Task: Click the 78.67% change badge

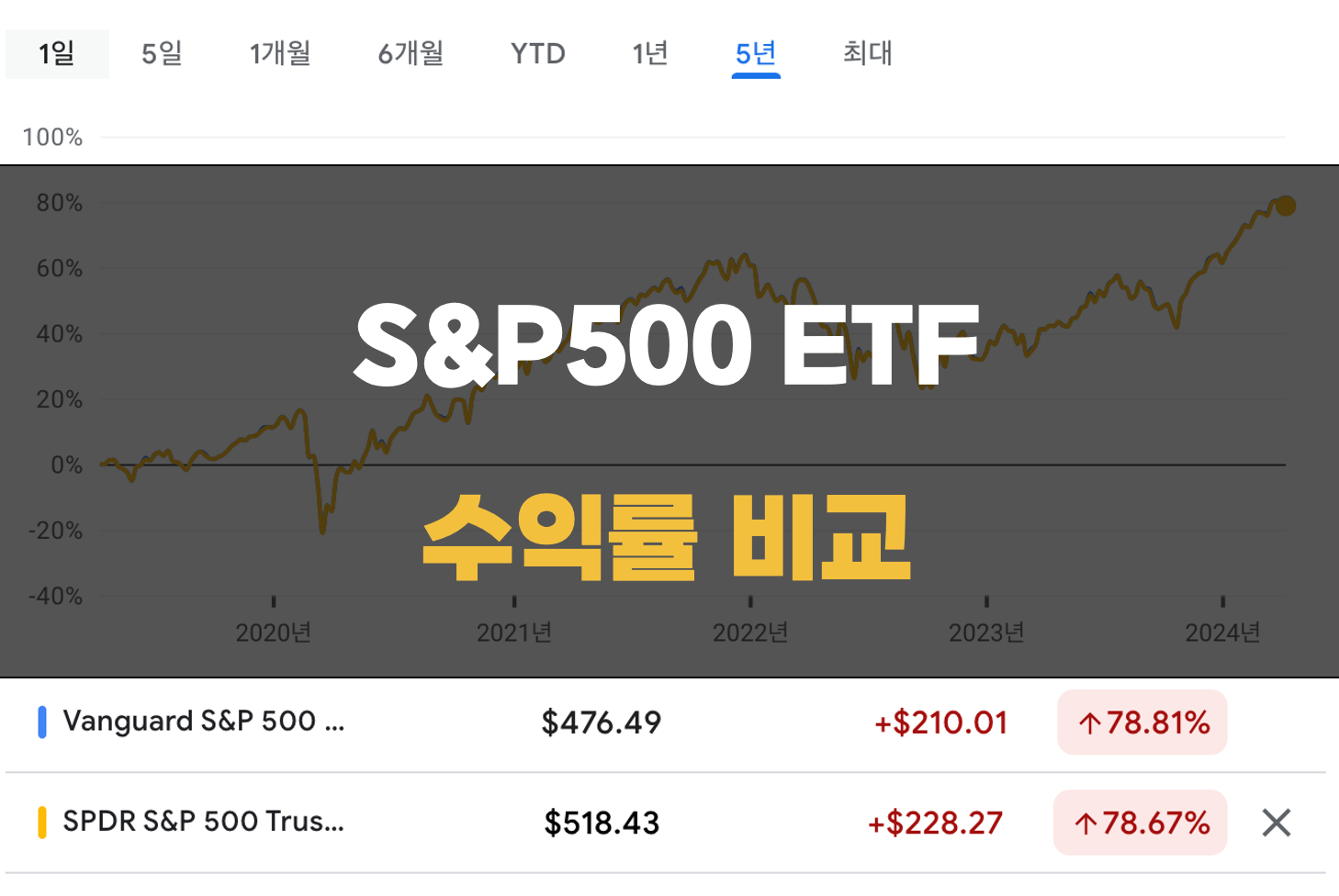Action: pos(1140,823)
